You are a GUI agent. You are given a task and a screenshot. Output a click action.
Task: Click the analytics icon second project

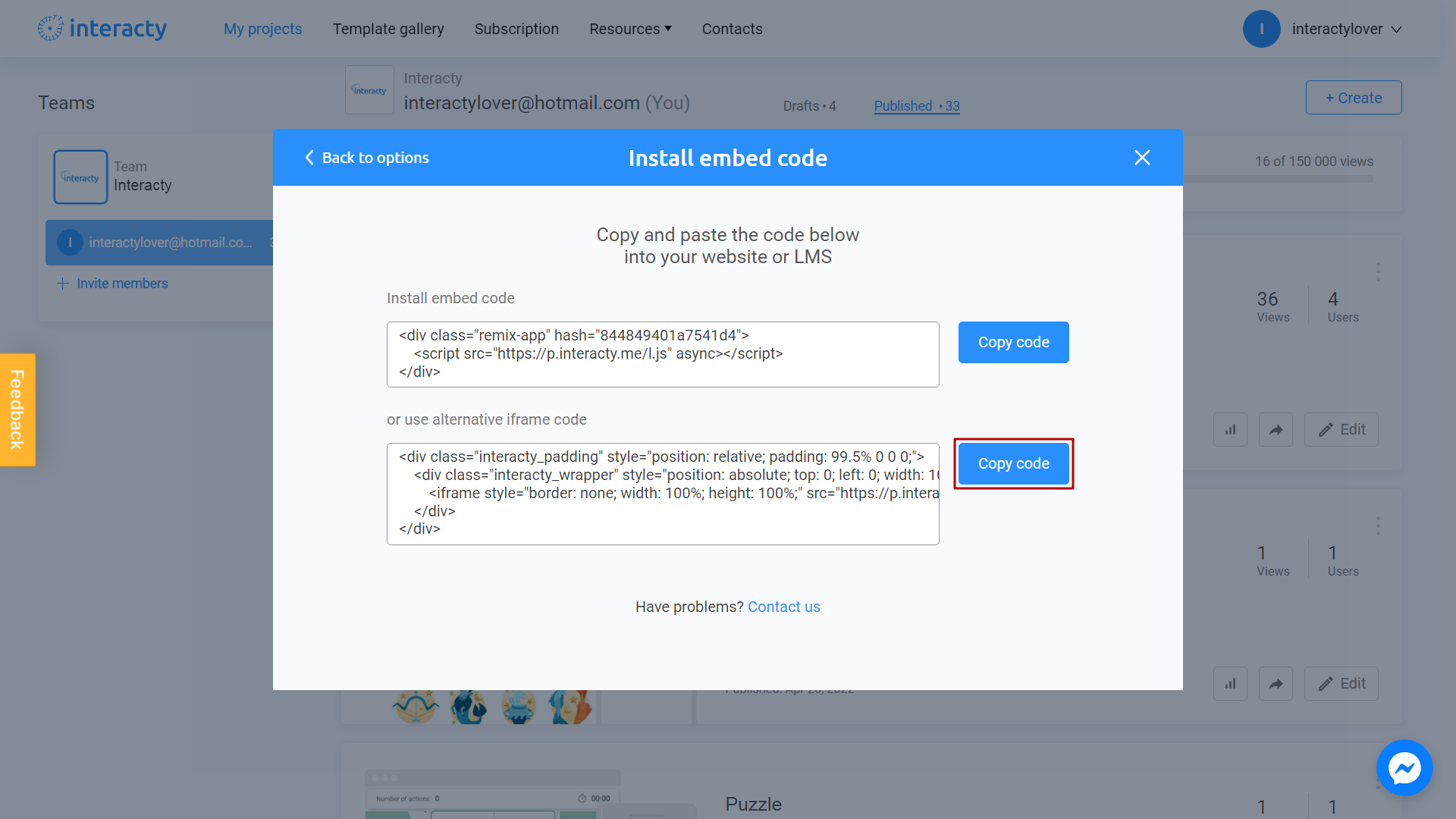pos(1231,429)
